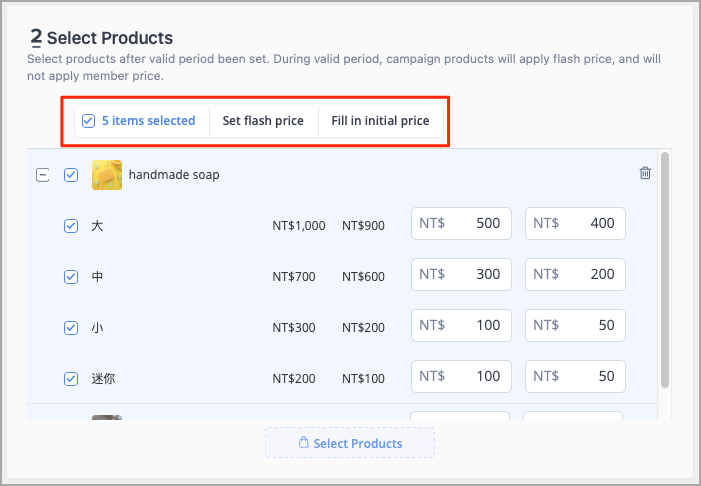This screenshot has width=701, height=486.
Task: Click the NT$700 price for 中
Action: point(294,277)
